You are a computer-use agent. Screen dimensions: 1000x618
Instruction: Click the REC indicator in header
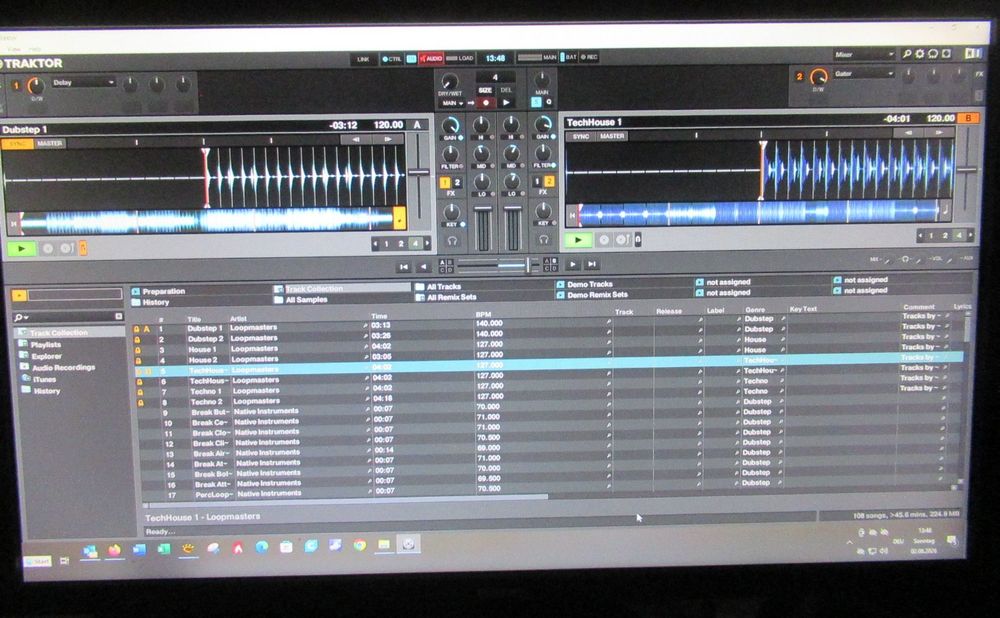589,57
